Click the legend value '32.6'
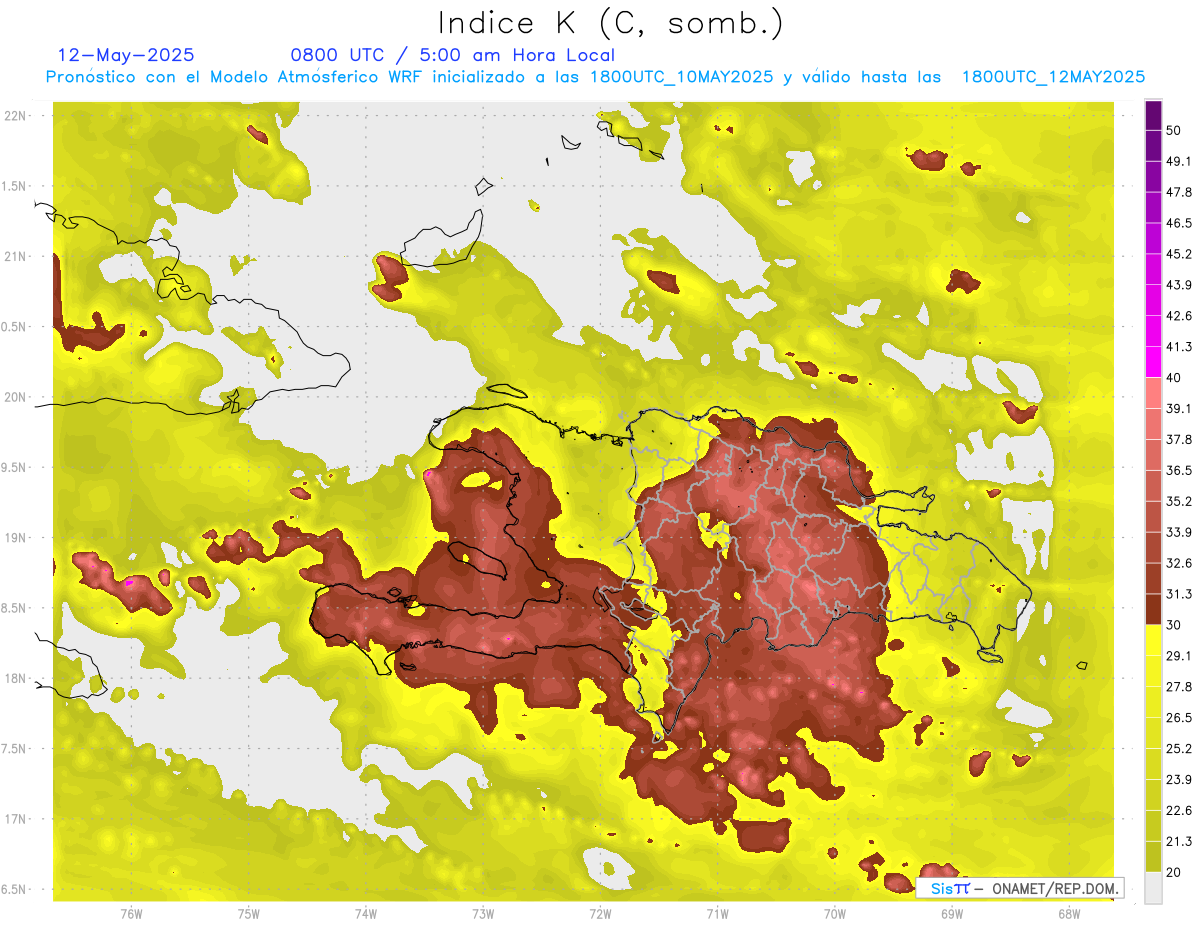The width and height of the screenshot is (1200, 927). 1178,563
